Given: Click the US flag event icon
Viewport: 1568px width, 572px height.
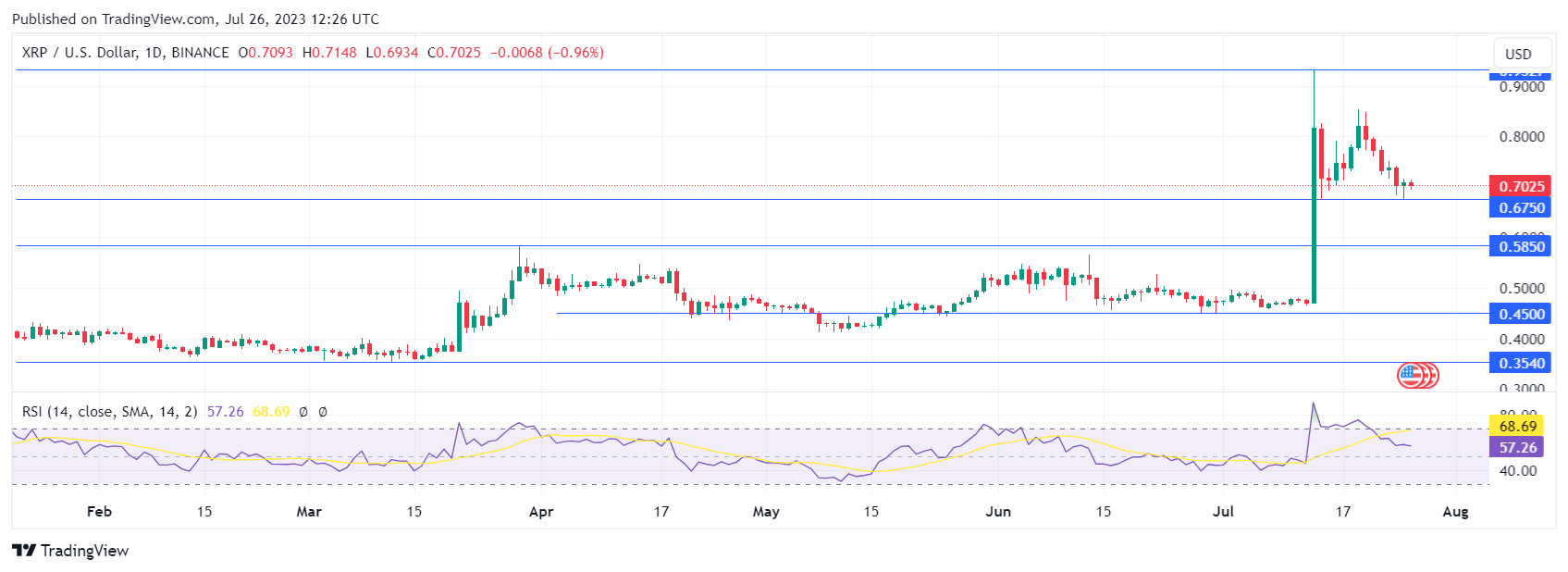Looking at the screenshot, I should [1410, 375].
